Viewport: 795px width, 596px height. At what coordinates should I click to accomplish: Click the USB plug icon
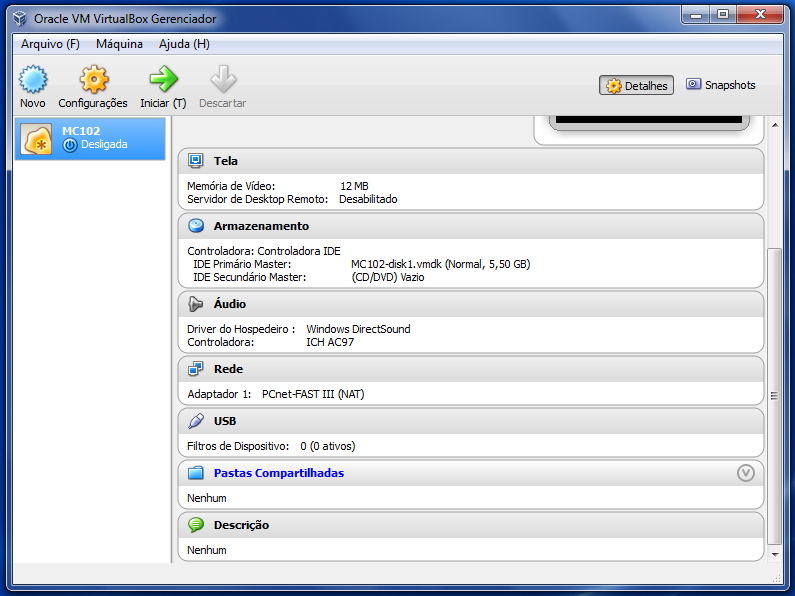tap(196, 421)
